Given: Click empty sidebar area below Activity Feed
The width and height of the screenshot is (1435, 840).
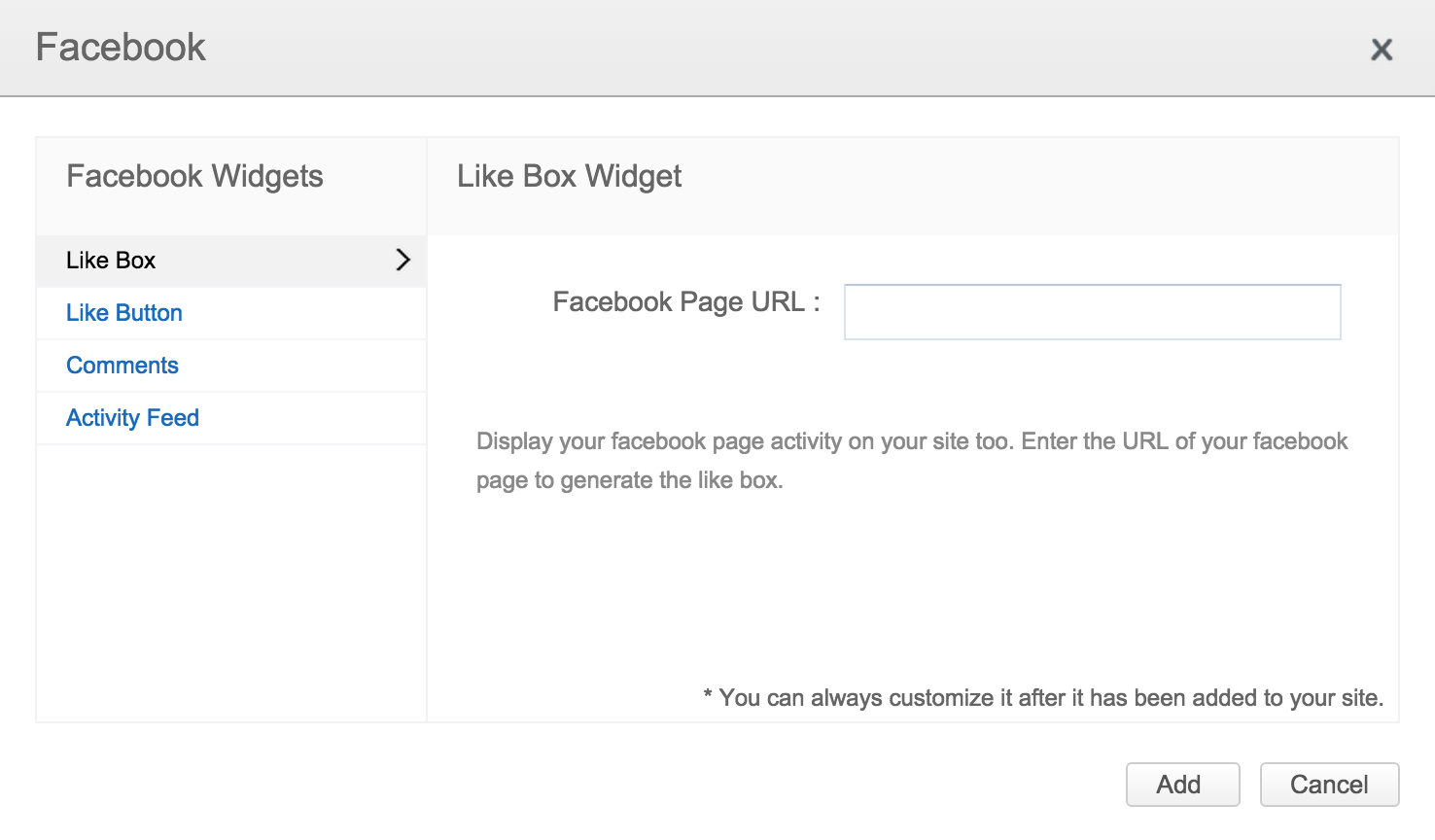Looking at the screenshot, I should tap(231, 583).
